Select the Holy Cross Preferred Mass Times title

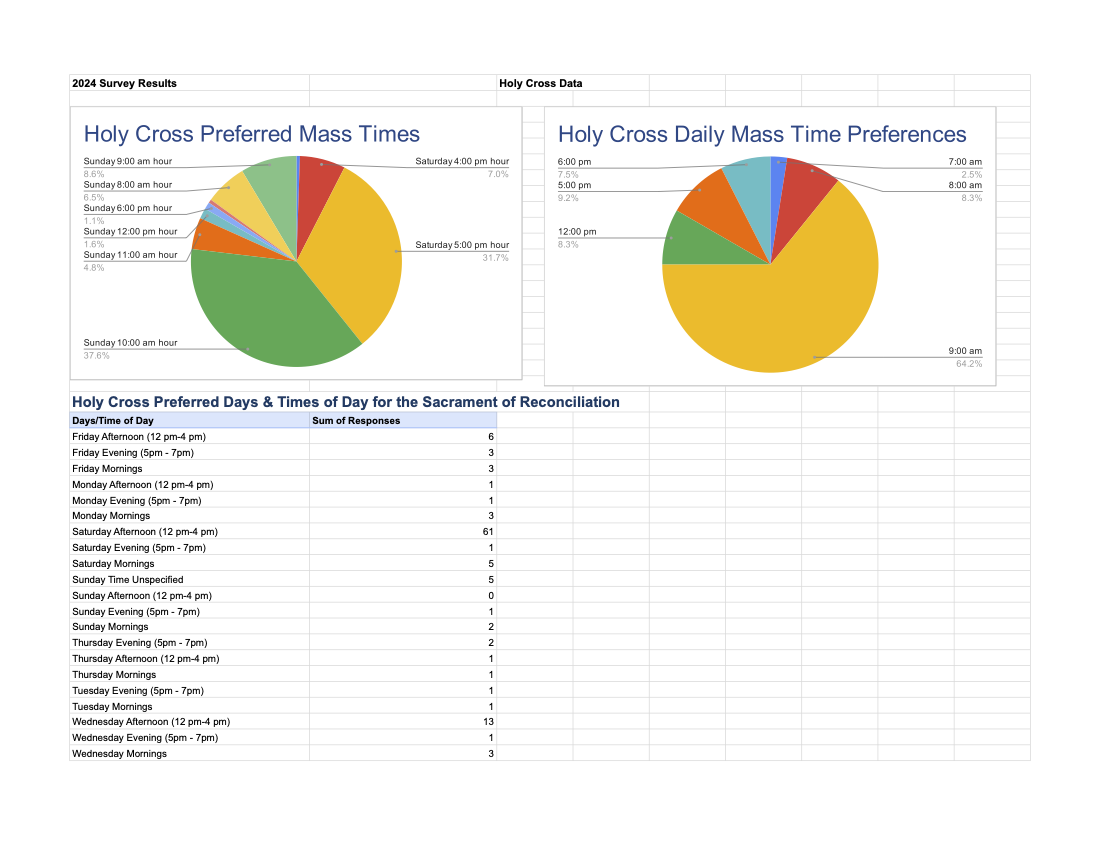pos(251,134)
